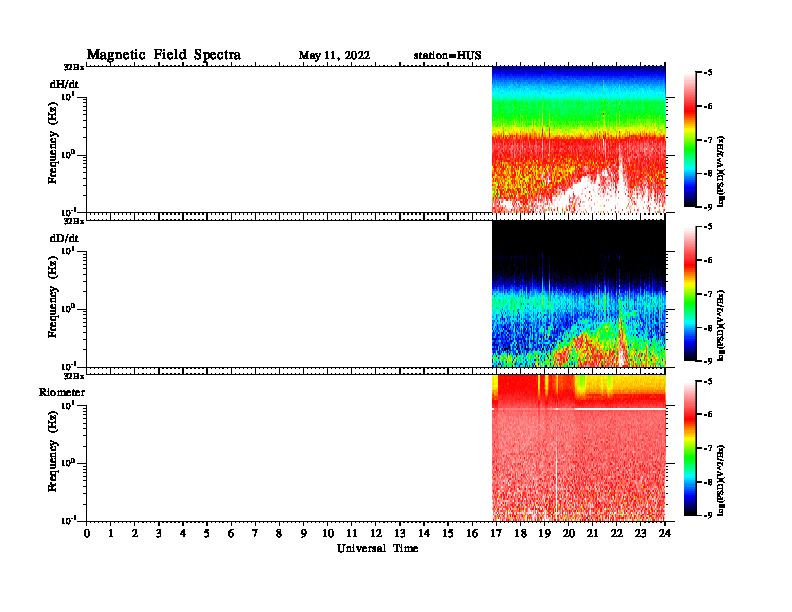Viewport: 792px width, 612px height.
Task: Click hour 21 on the Universal Time axis
Action: (x=592, y=534)
